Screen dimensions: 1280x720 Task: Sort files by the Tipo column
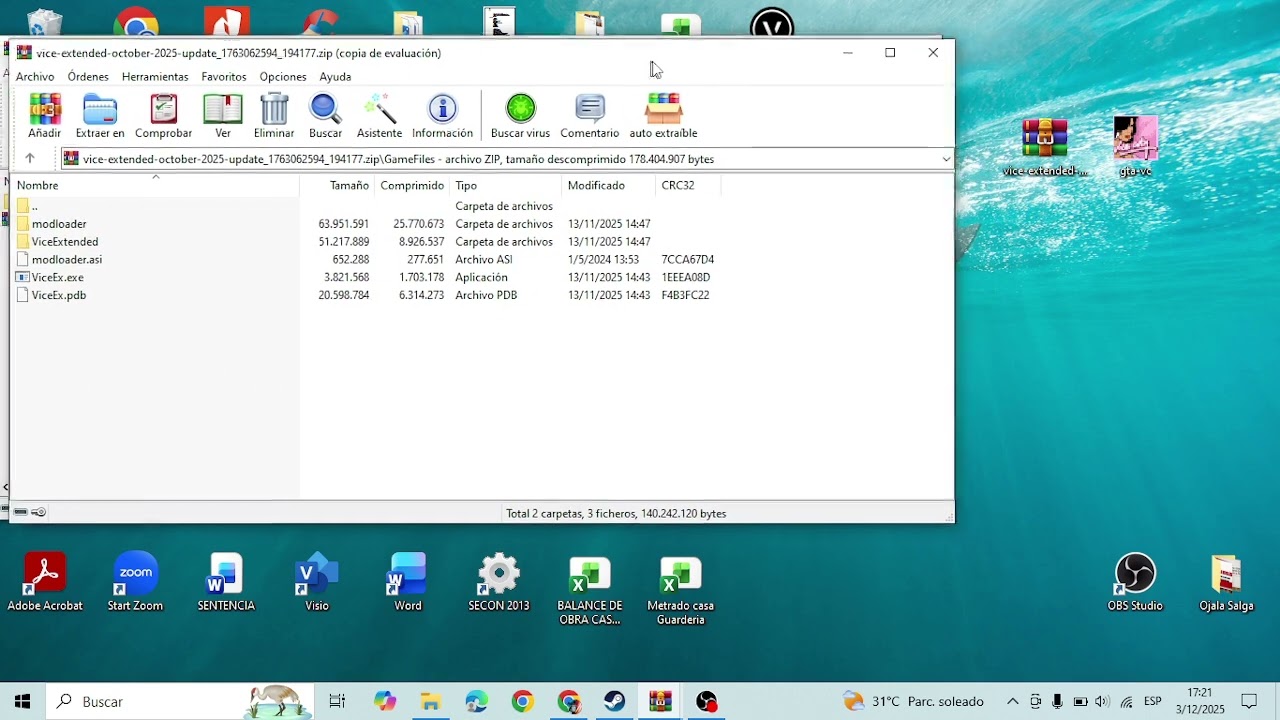(x=506, y=185)
